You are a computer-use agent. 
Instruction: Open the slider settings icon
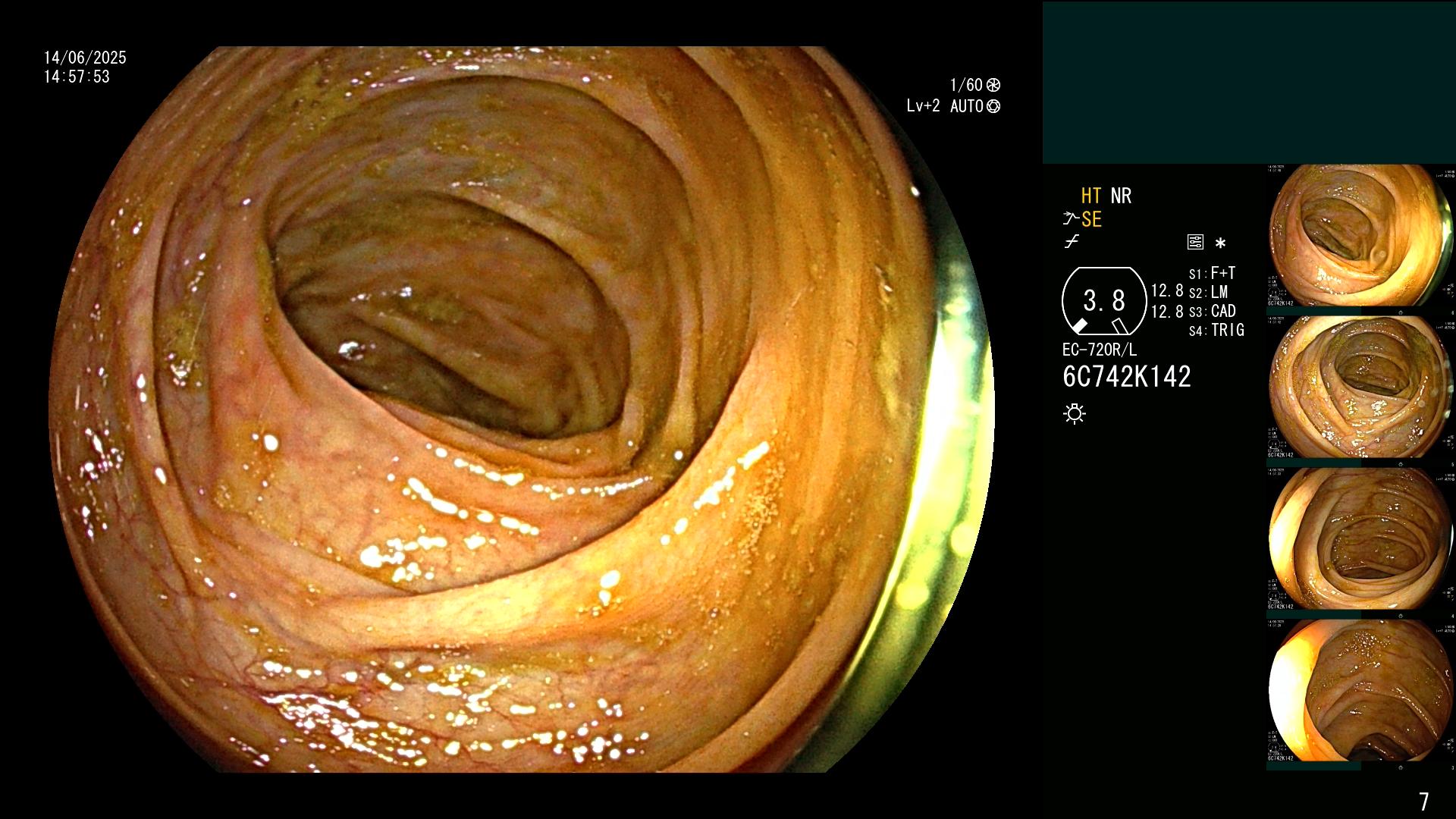tap(1195, 243)
